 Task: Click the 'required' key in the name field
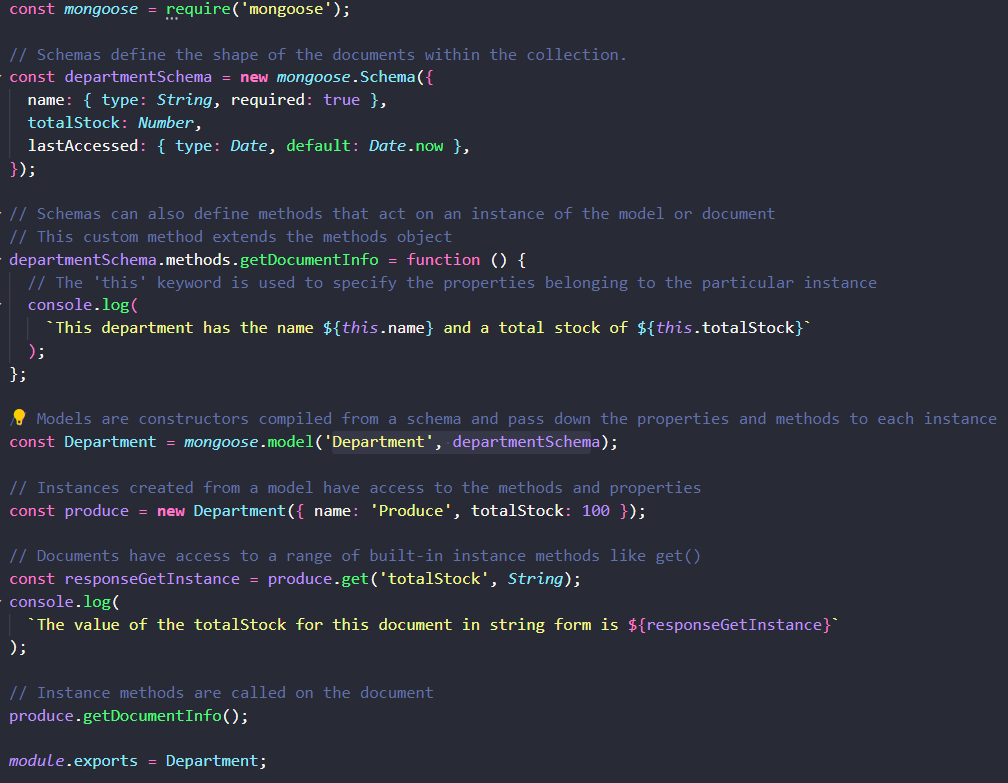click(x=267, y=100)
